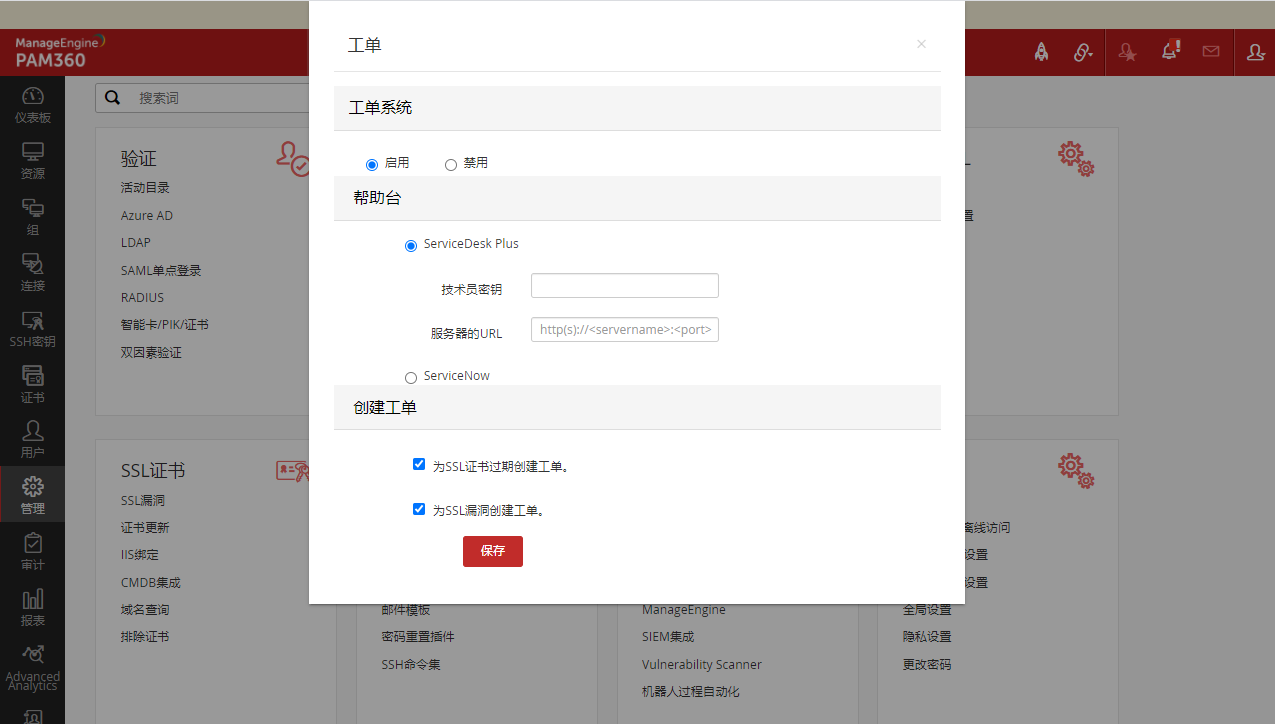Open the RADIUS link
1275x724 pixels.
tap(142, 297)
